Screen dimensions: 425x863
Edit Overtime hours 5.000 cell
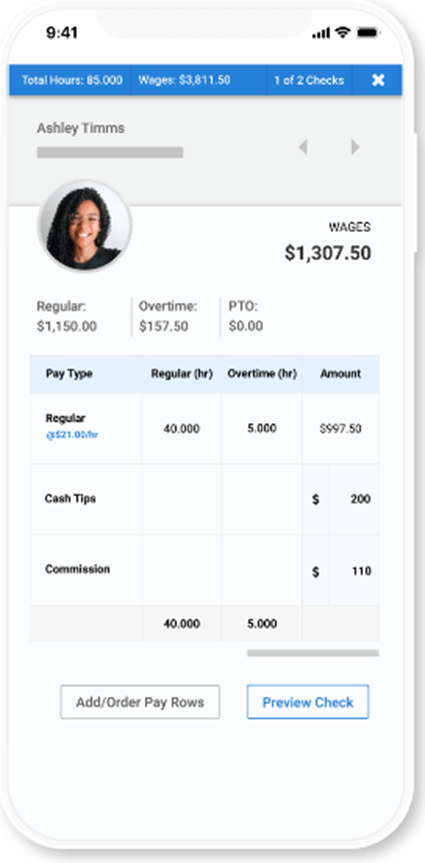[x=261, y=429]
